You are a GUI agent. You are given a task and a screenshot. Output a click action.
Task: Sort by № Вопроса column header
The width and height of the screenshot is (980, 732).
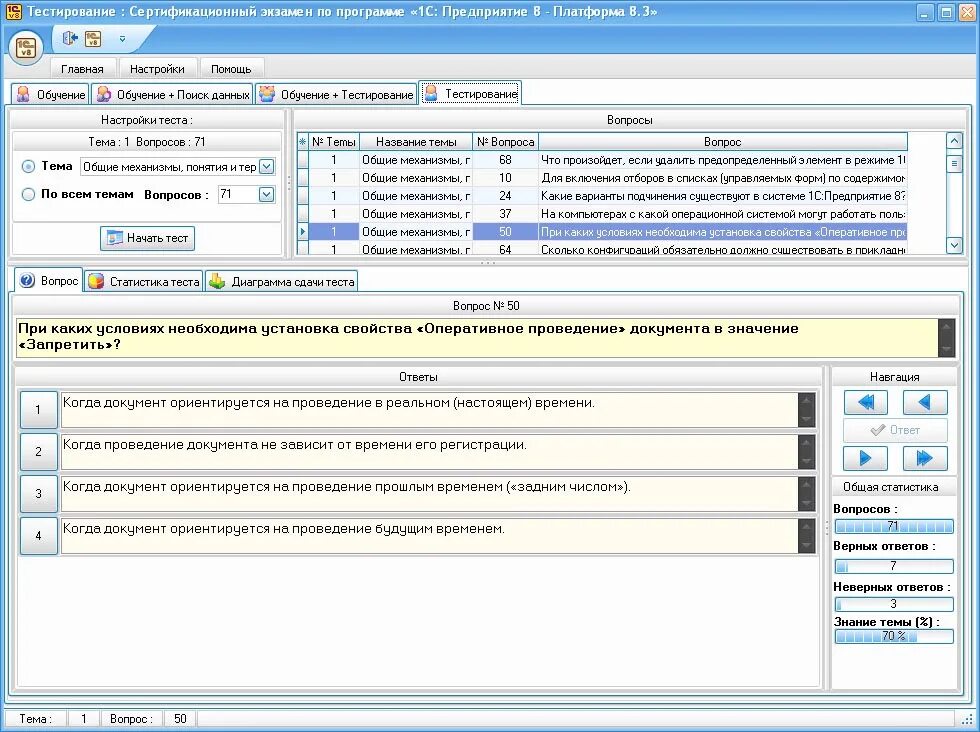pyautogui.click(x=505, y=142)
